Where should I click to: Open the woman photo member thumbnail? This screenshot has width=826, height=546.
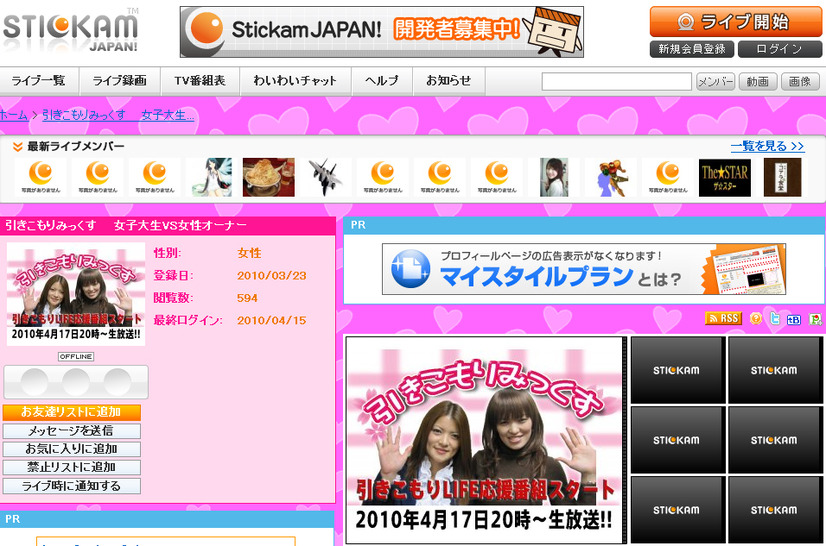click(x=554, y=177)
